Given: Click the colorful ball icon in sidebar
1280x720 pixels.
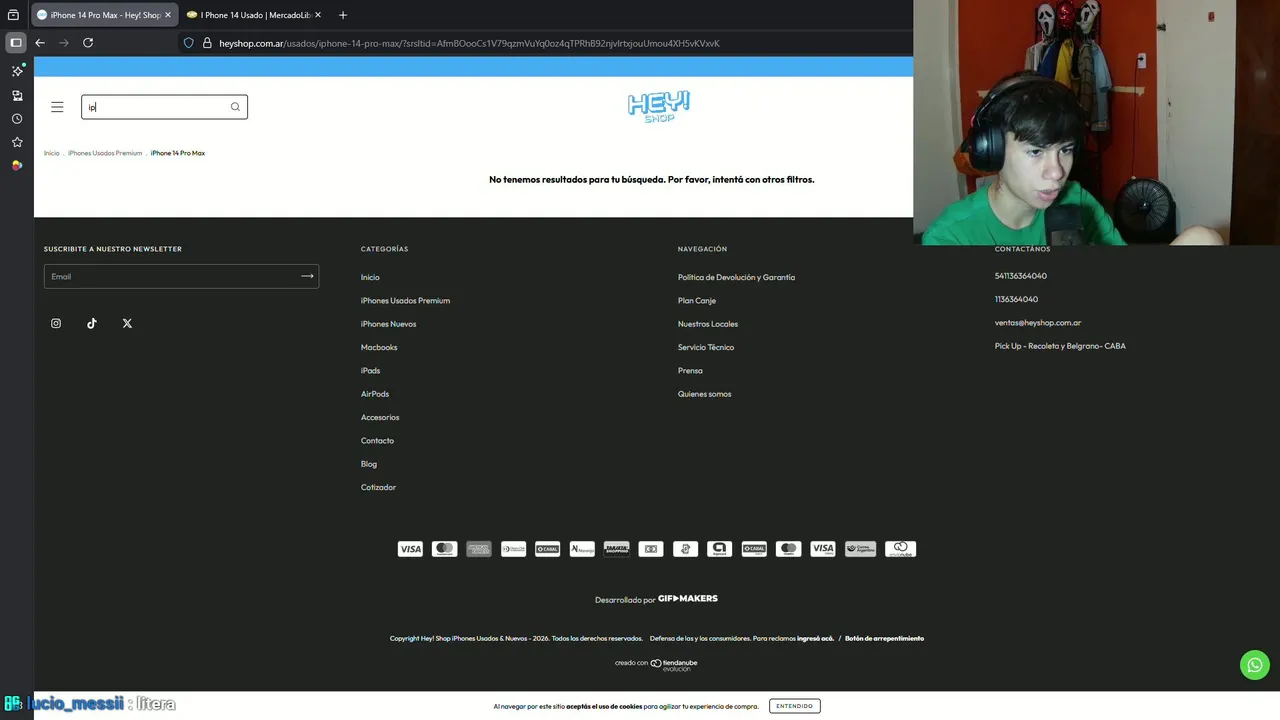Looking at the screenshot, I should click(17, 166).
